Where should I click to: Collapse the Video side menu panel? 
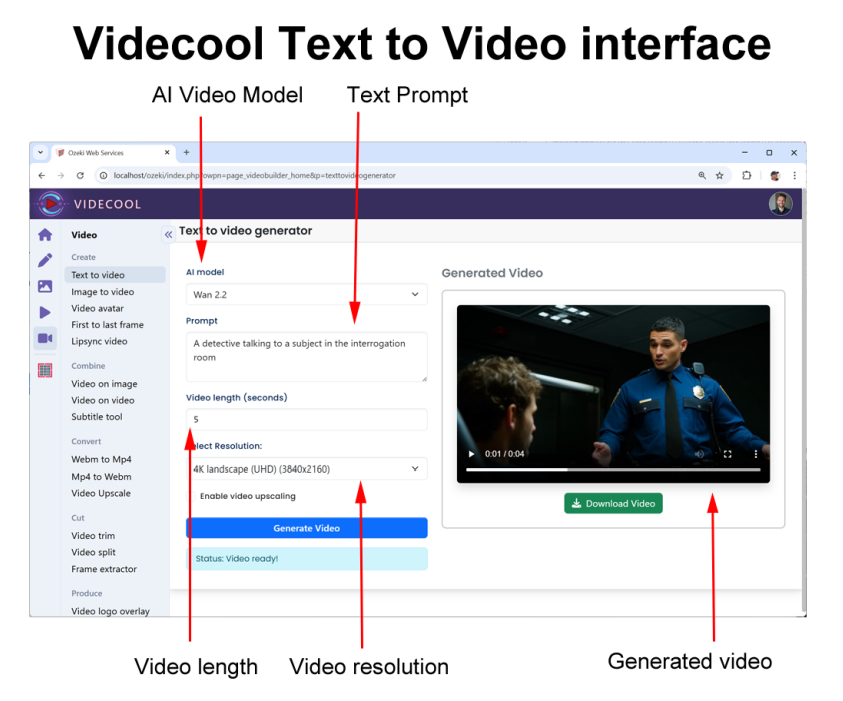coord(168,235)
